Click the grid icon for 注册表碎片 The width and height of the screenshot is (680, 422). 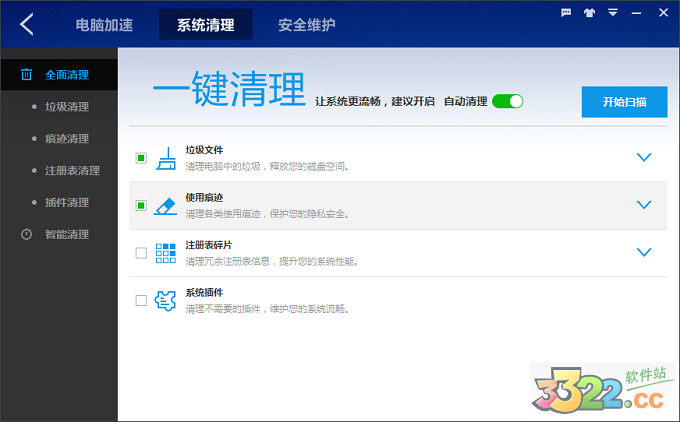166,253
